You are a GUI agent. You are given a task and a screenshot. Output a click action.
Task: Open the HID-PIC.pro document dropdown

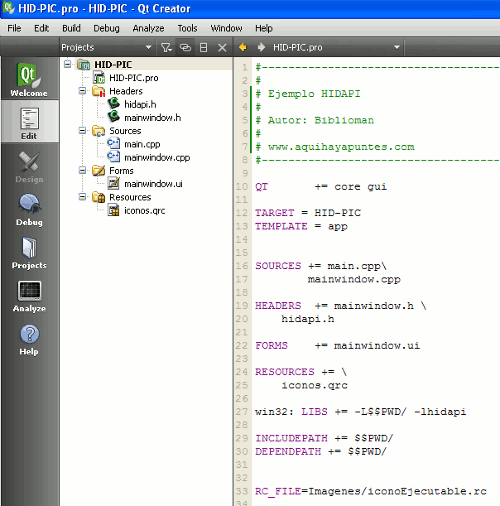coord(336,47)
